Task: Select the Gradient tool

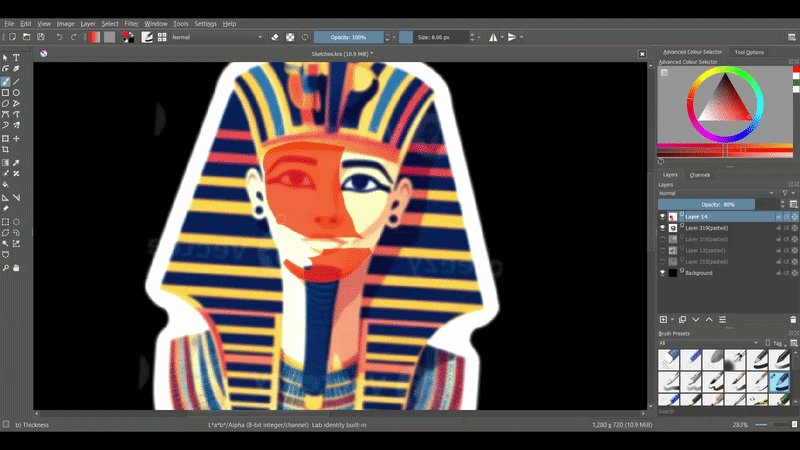Action: click(6, 163)
